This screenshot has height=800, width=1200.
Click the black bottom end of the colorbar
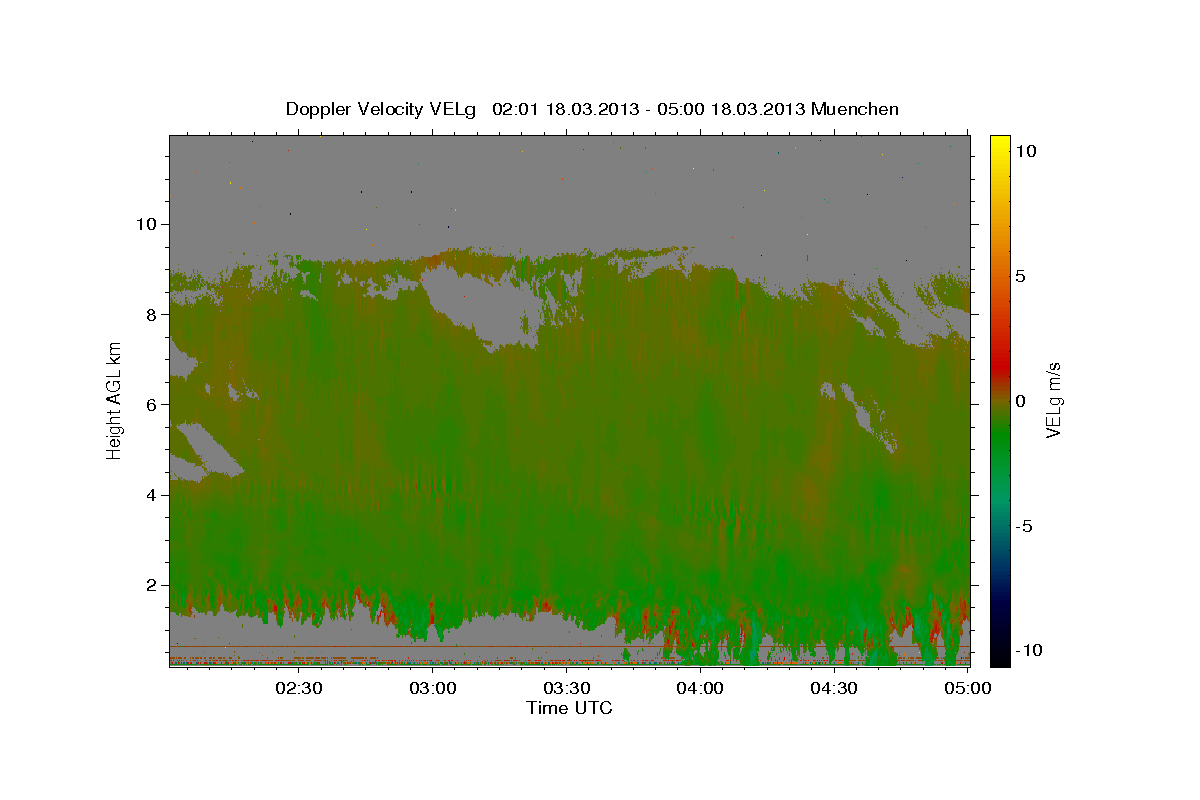pos(1000,657)
